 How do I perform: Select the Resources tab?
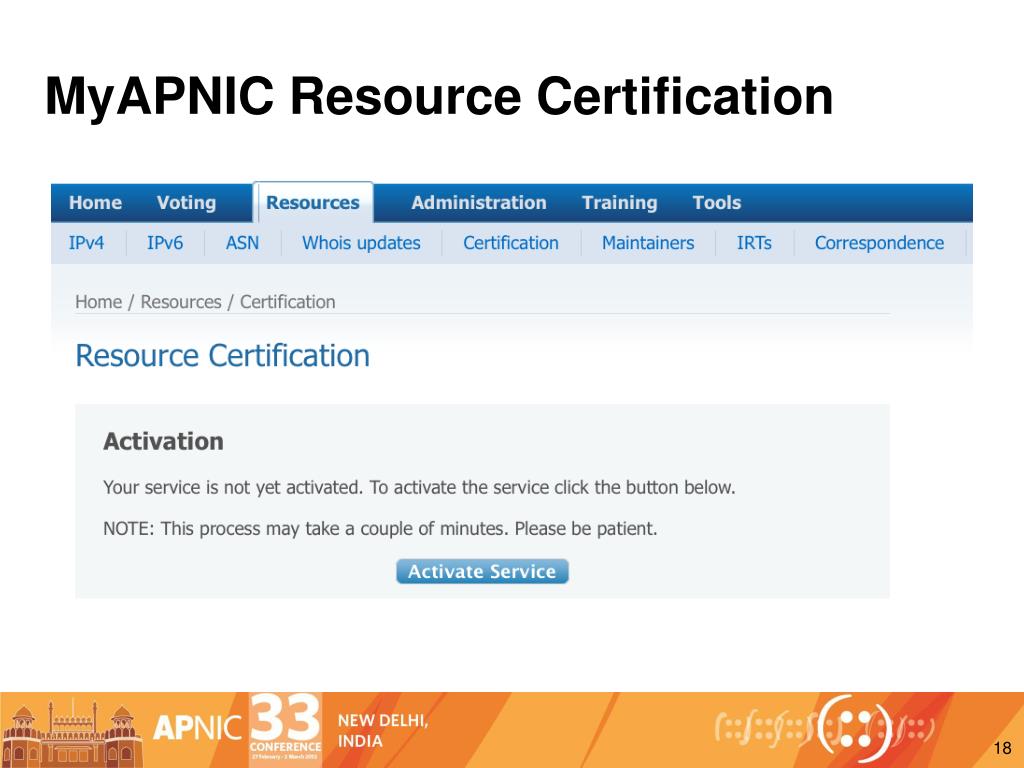313,202
